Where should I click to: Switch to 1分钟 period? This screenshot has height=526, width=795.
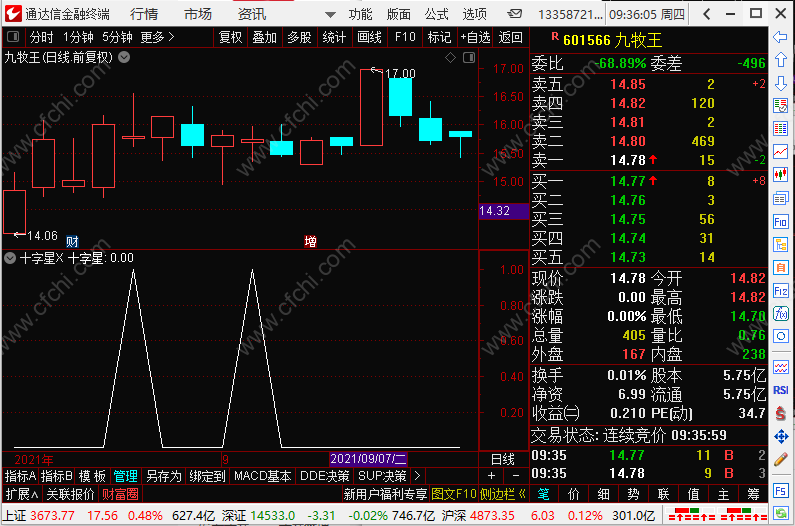pos(78,37)
